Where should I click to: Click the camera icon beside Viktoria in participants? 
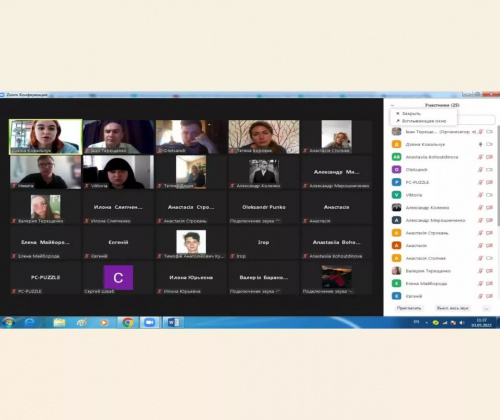tap(489, 195)
